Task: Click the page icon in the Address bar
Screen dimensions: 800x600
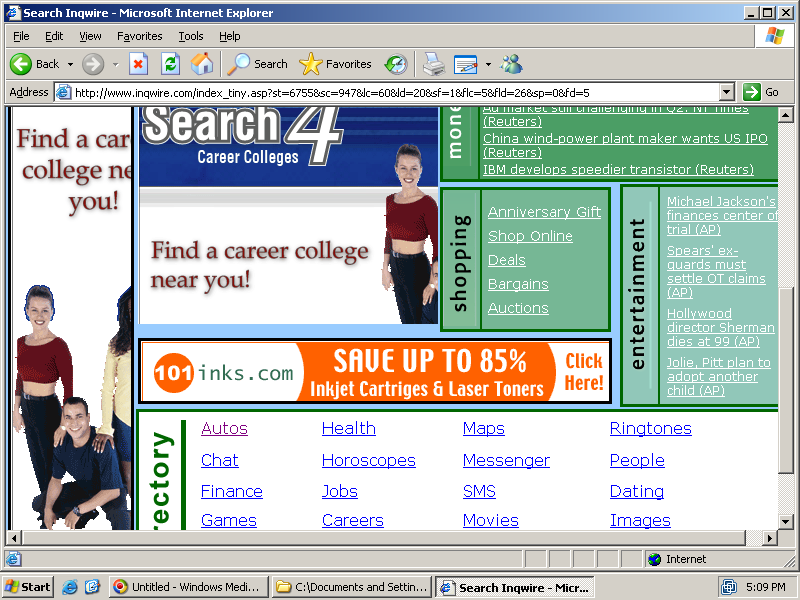Action: pos(63,92)
